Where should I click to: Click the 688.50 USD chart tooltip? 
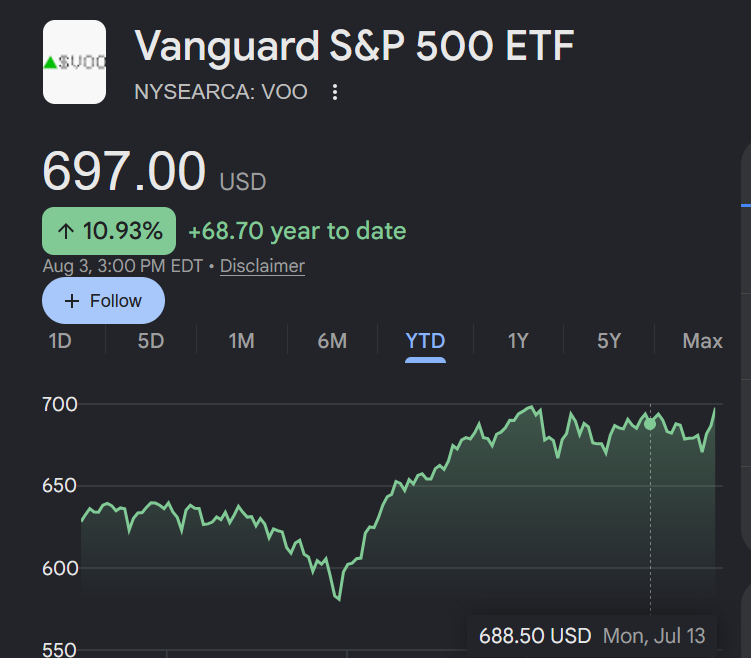pos(592,636)
